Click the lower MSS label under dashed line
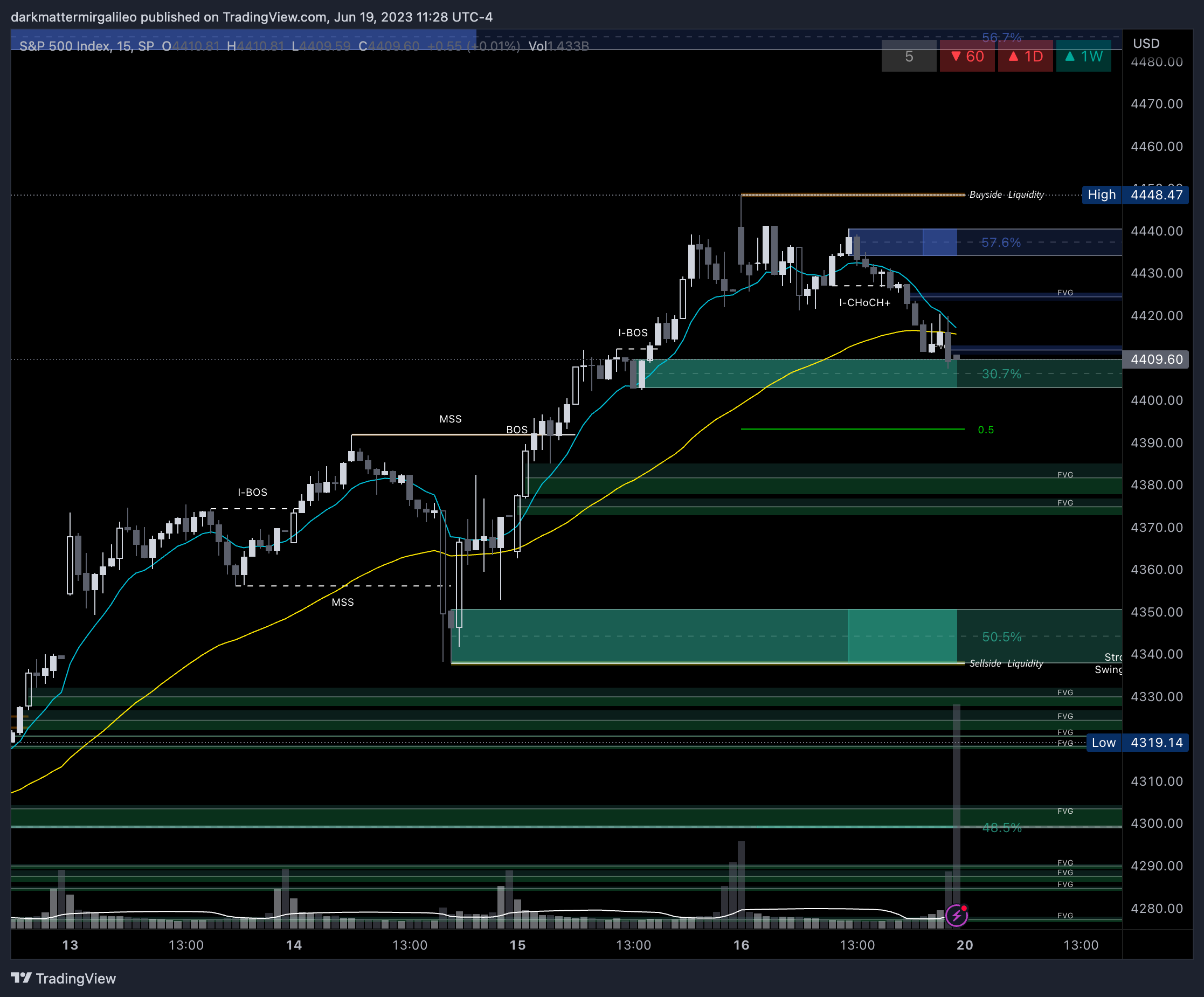1204x997 pixels. (342, 602)
